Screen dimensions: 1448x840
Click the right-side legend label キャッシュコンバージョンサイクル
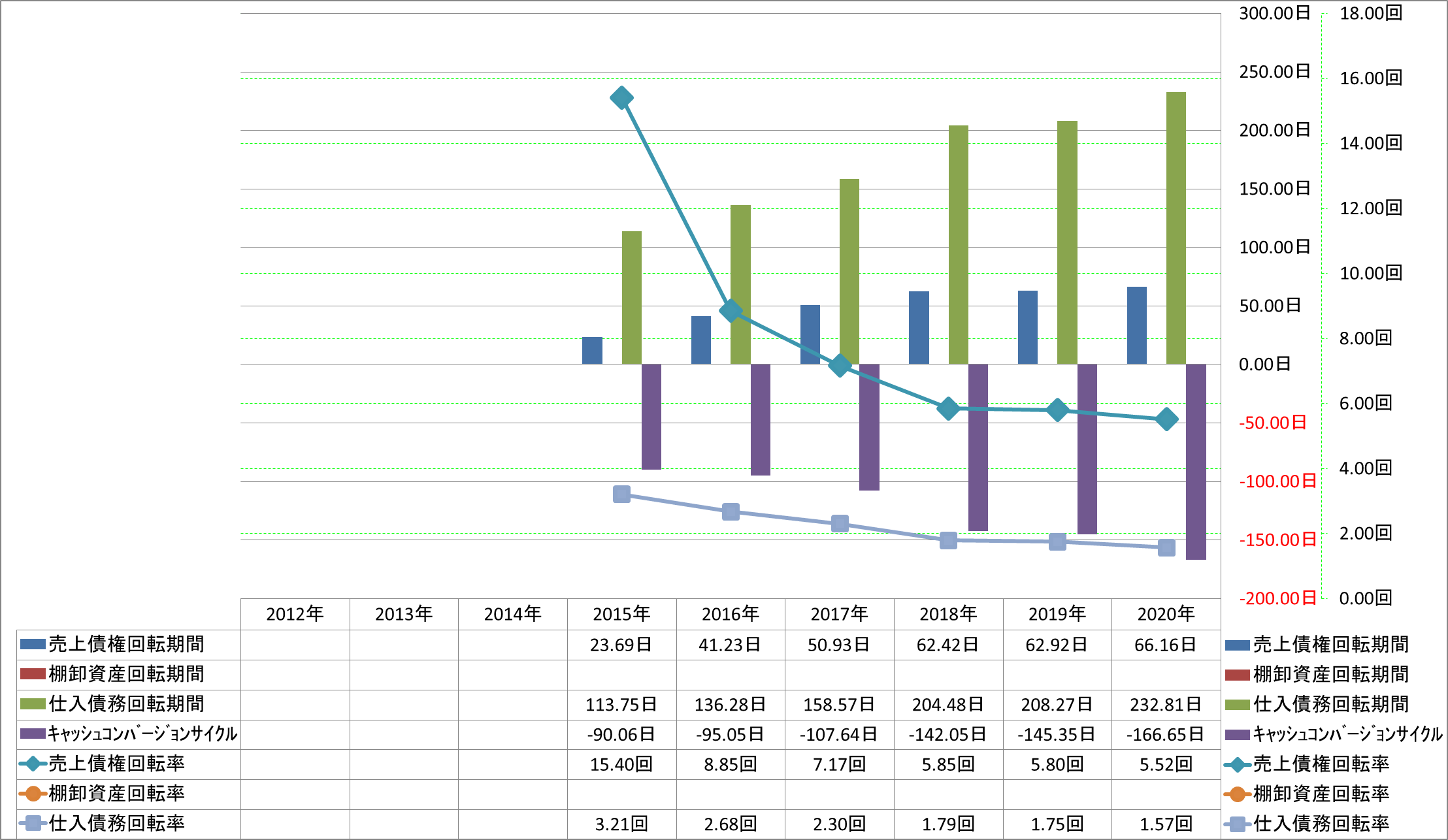1347,734
